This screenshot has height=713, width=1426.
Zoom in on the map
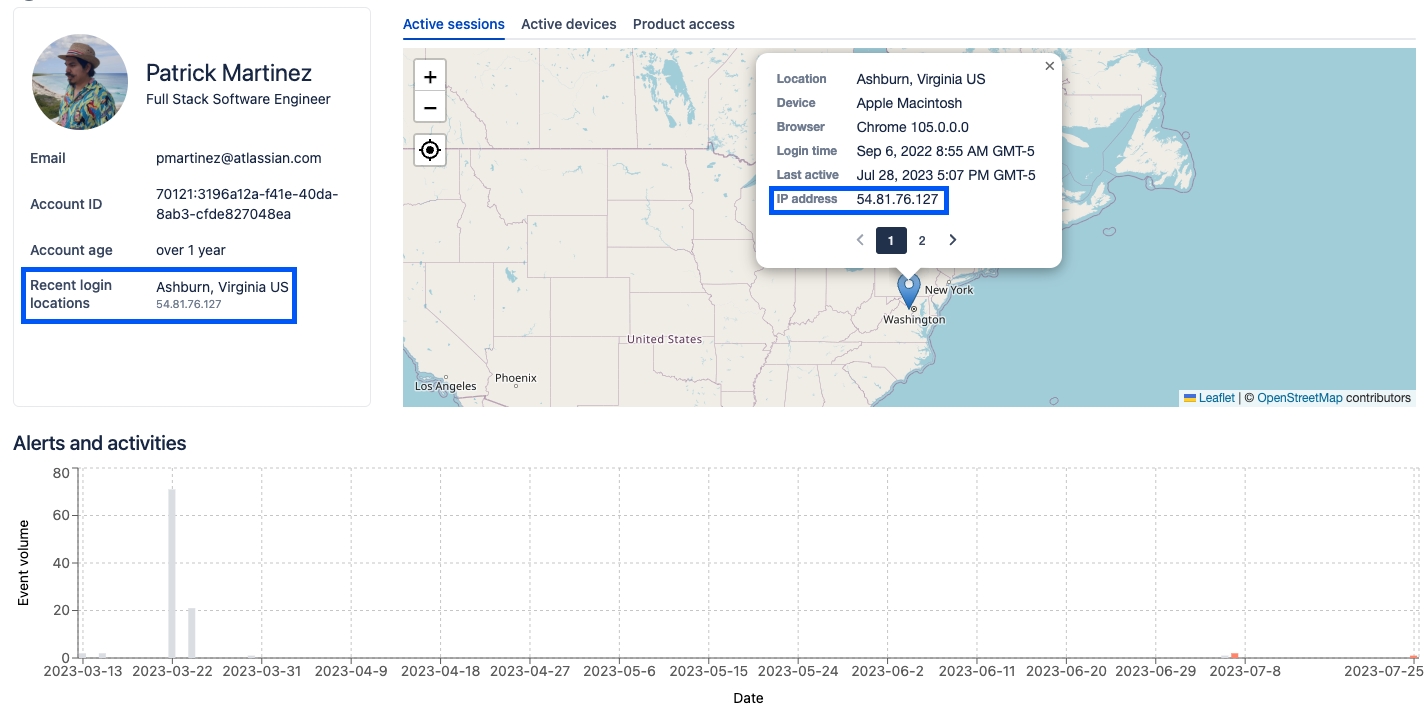click(430, 76)
